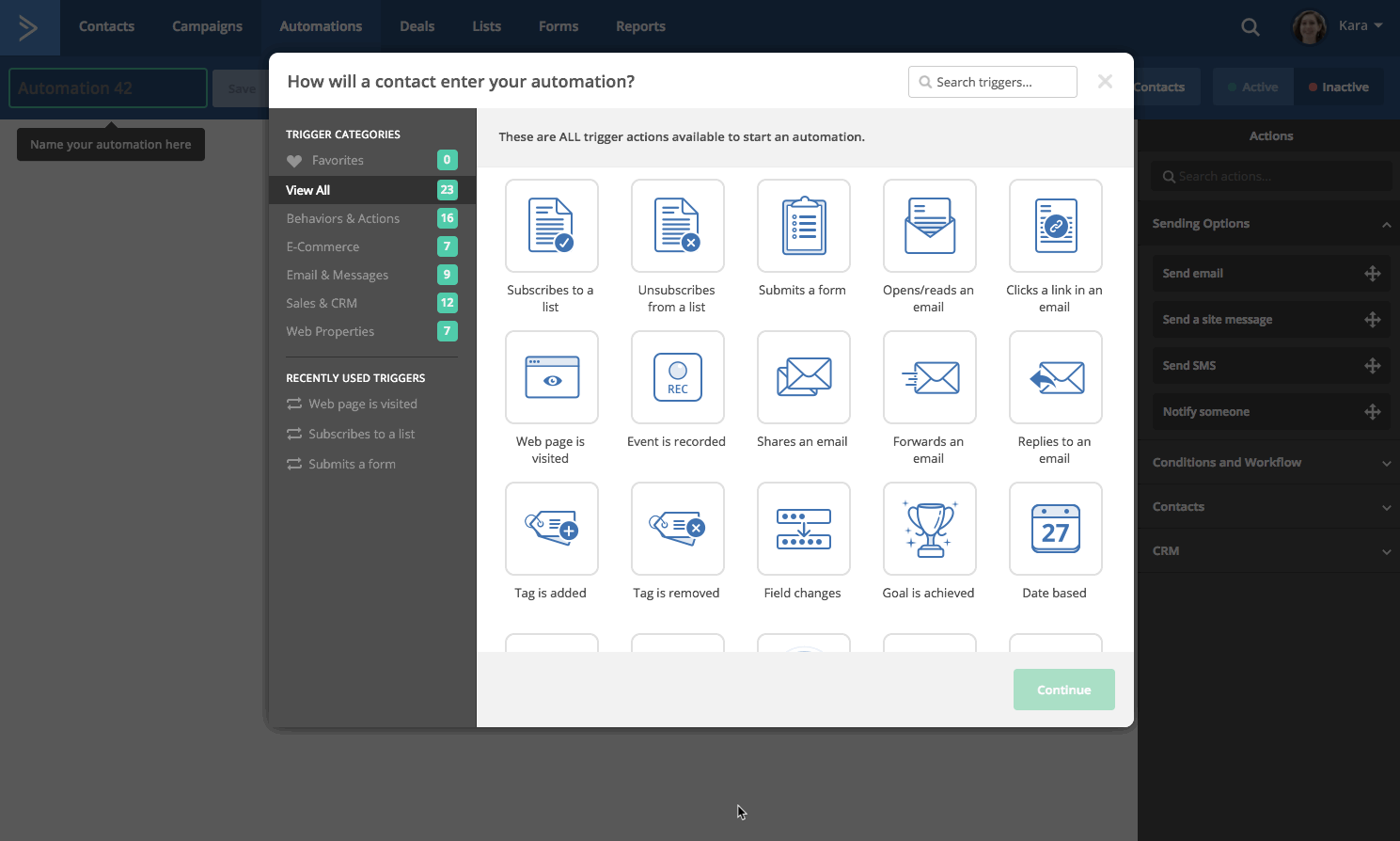Viewport: 1400px width, 841px height.
Task: Pick the Submits a form trigger icon
Action: (x=803, y=226)
